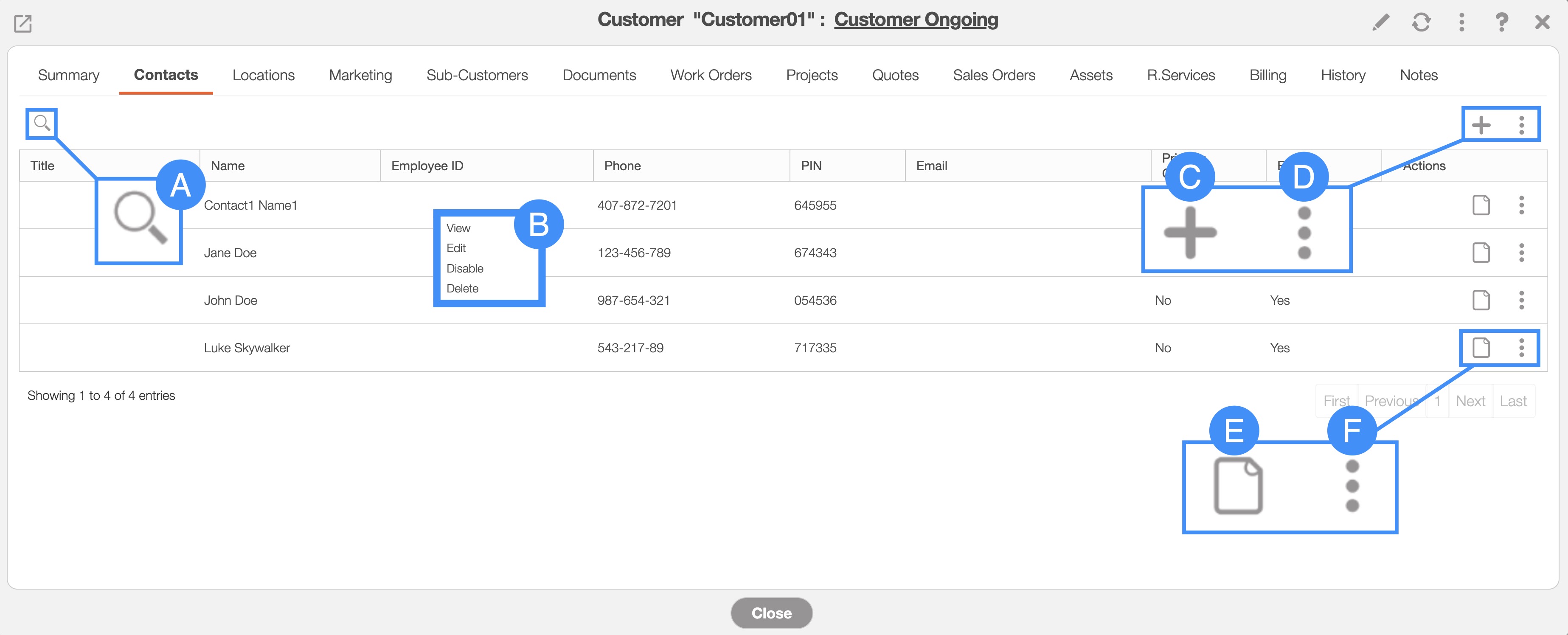Choose Disable in the context menu

pyautogui.click(x=464, y=269)
